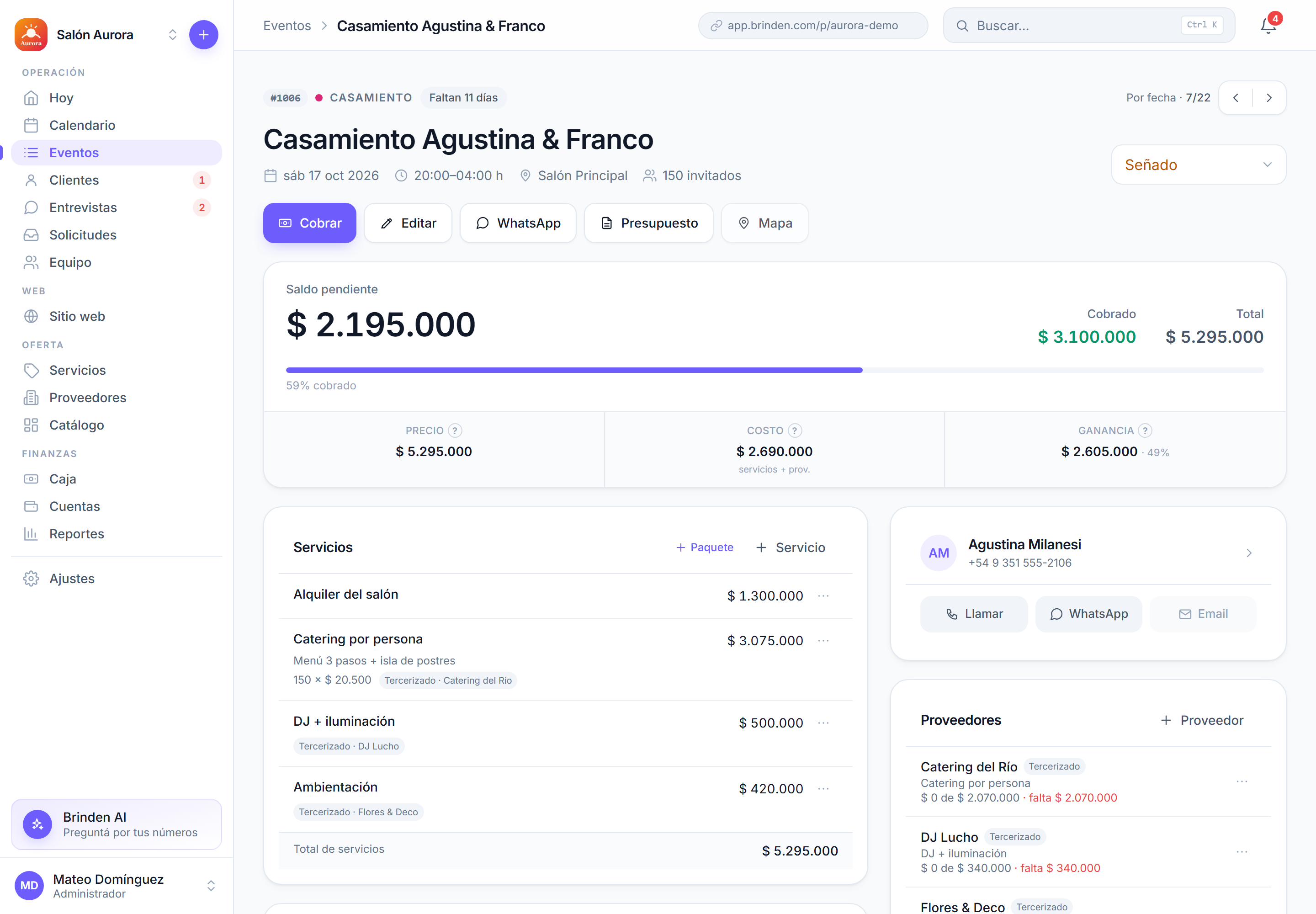Click 'Tercerizado · DJ Lucho' tag
Image resolution: width=1316 pixels, height=914 pixels.
click(x=349, y=746)
